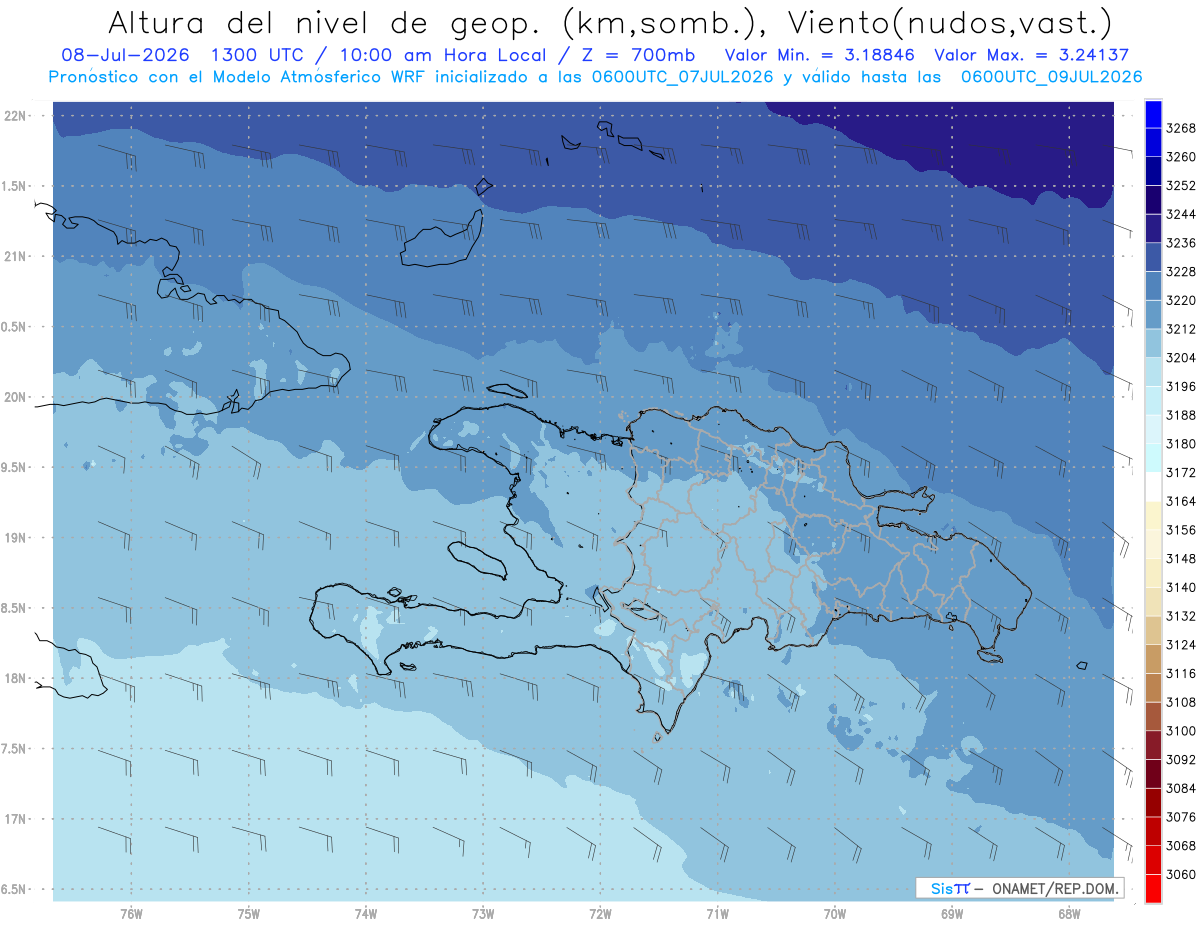Click the '75W' longitude label
This screenshot has width=1200, height=927.
click(x=249, y=914)
